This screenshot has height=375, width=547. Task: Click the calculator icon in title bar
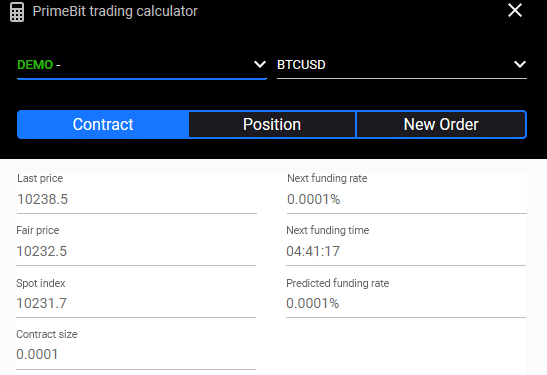pyautogui.click(x=17, y=12)
